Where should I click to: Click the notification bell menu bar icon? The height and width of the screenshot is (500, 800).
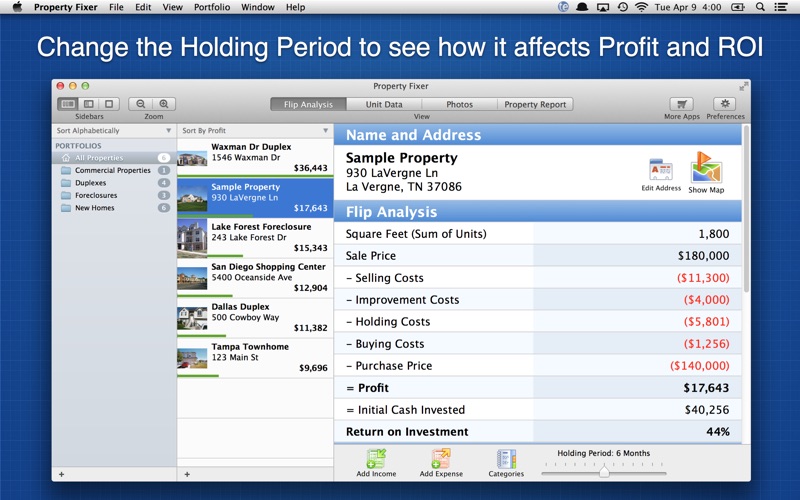click(x=582, y=7)
